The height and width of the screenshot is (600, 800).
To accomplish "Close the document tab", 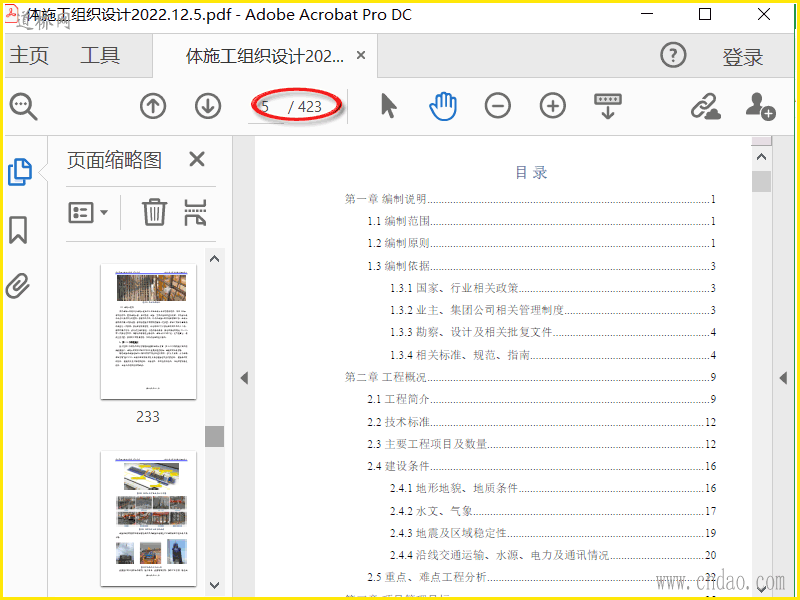I will click(361, 55).
